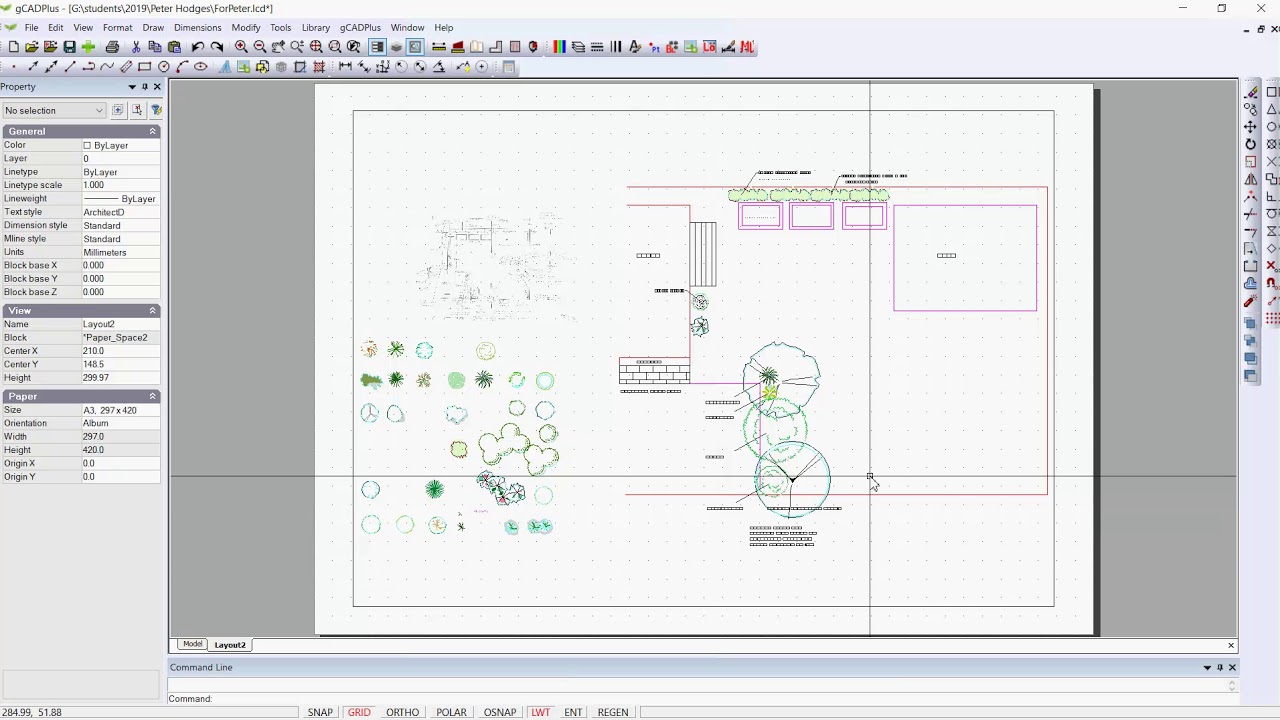
Task: Collapse the Paper property section
Action: click(x=153, y=396)
